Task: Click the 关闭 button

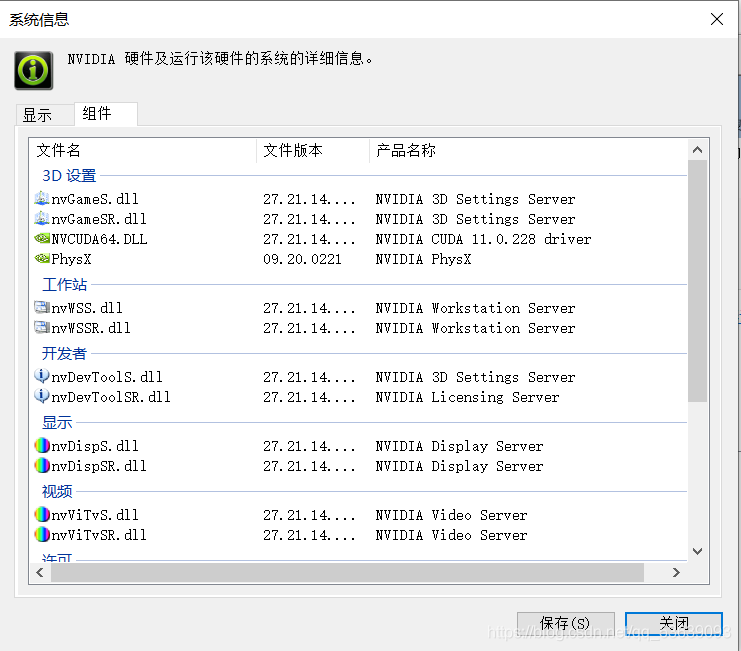Action: coord(674,624)
